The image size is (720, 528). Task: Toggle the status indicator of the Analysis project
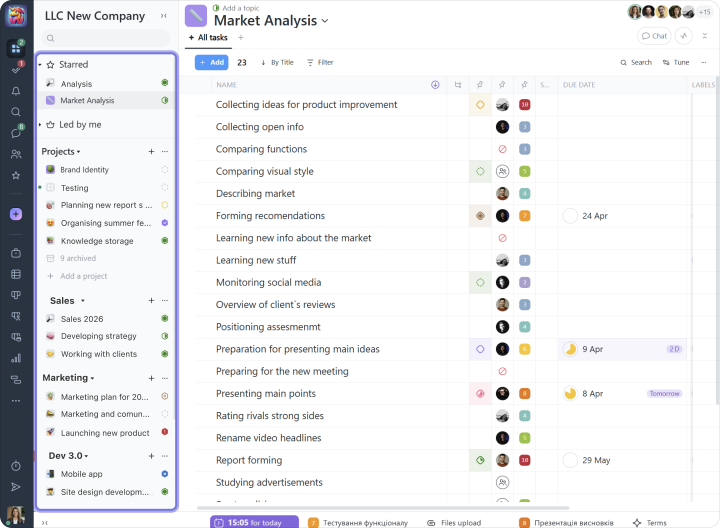tap(164, 84)
